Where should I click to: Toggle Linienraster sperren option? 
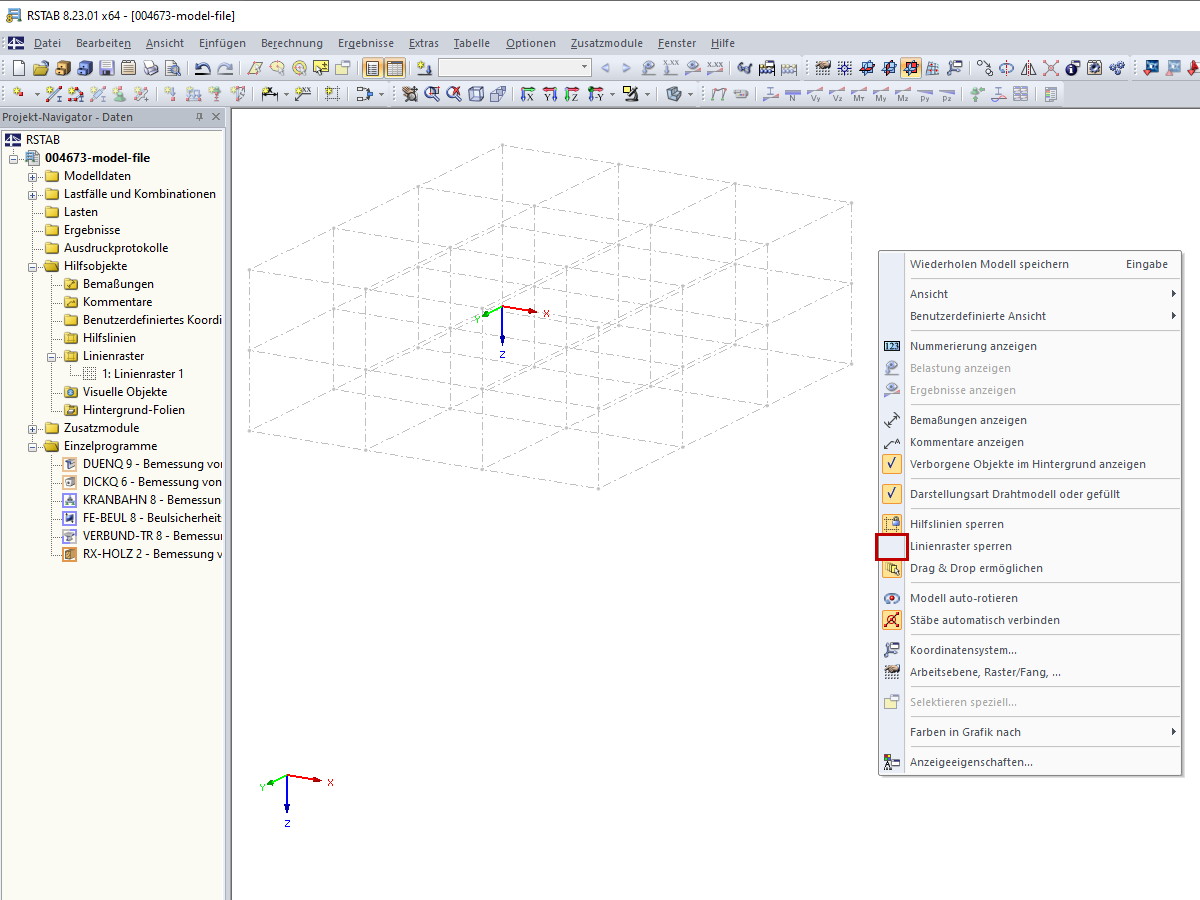pos(1030,546)
